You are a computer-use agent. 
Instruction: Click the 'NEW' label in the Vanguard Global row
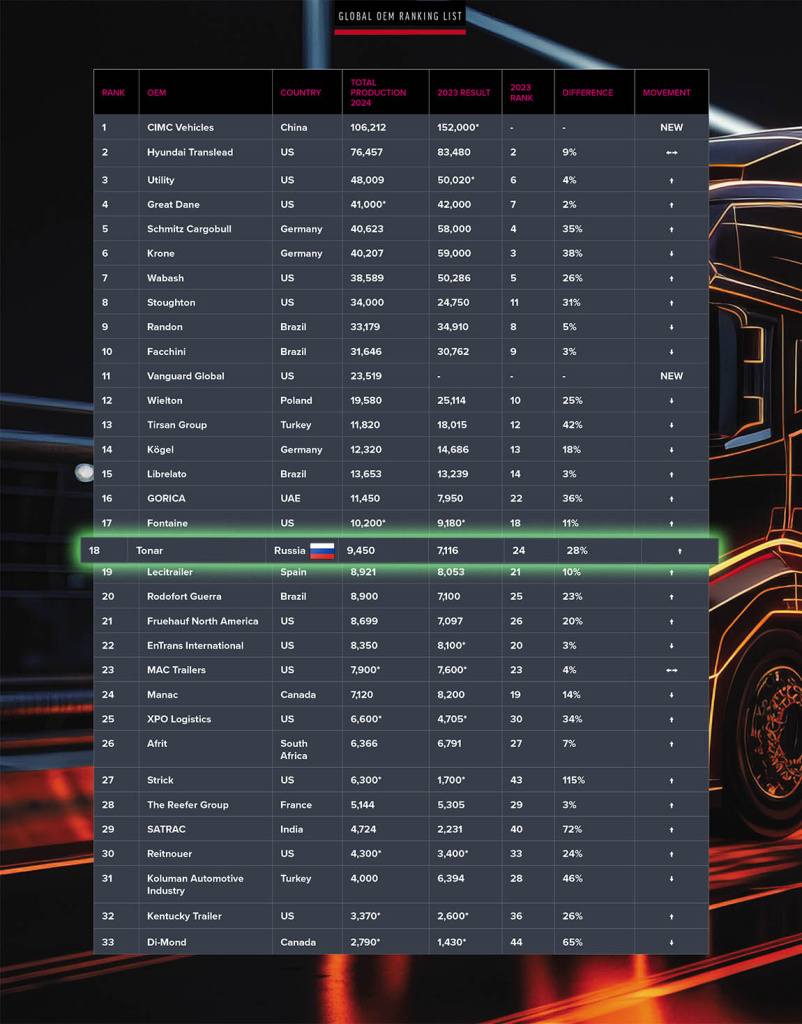tap(671, 376)
